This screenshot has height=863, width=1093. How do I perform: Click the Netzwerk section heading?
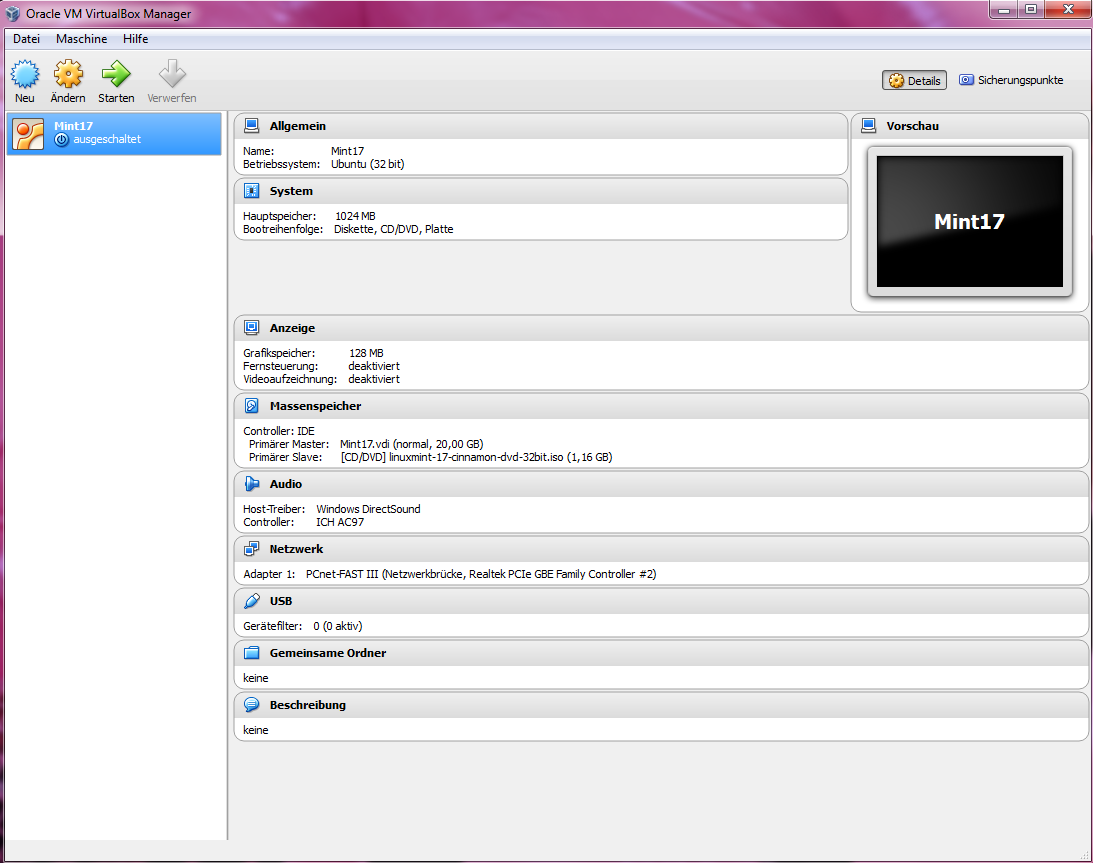[x=296, y=549]
